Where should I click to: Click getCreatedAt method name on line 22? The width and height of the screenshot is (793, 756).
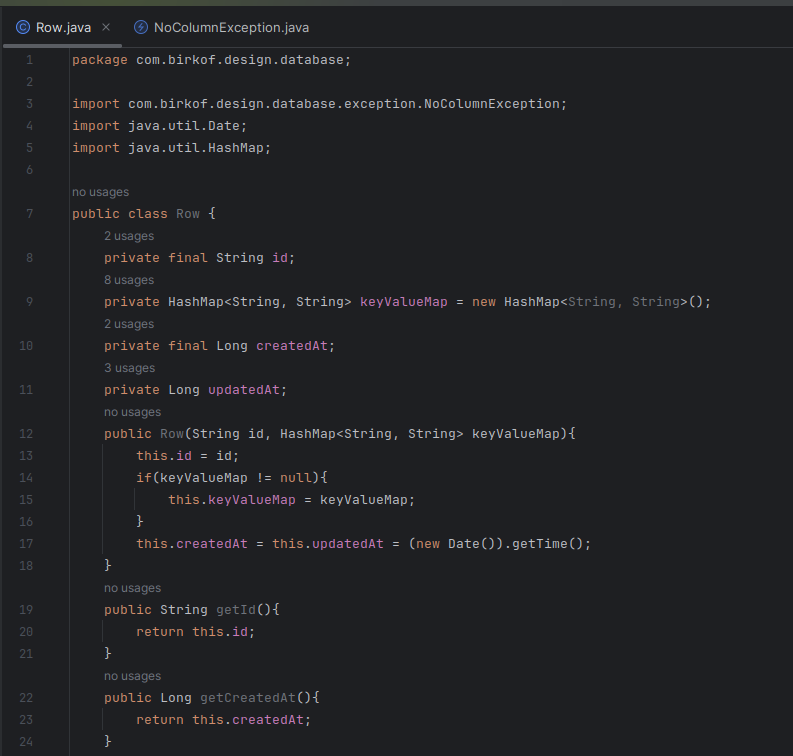[x=248, y=698]
